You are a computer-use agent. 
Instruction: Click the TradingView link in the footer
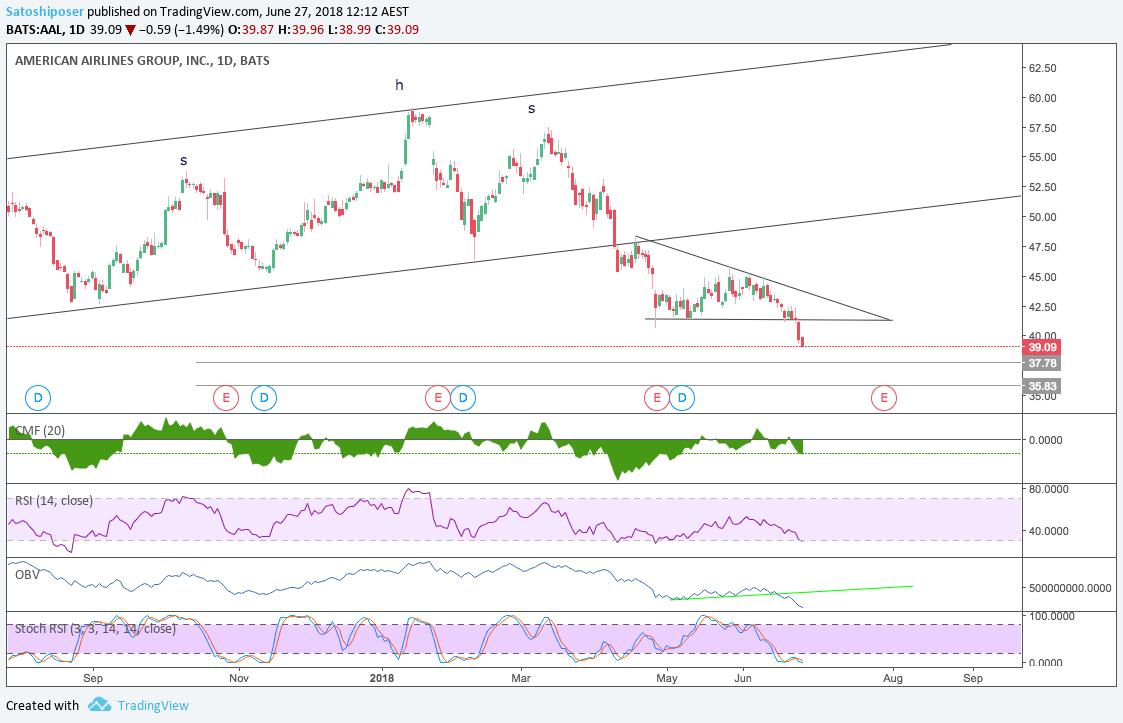pyautogui.click(x=153, y=706)
